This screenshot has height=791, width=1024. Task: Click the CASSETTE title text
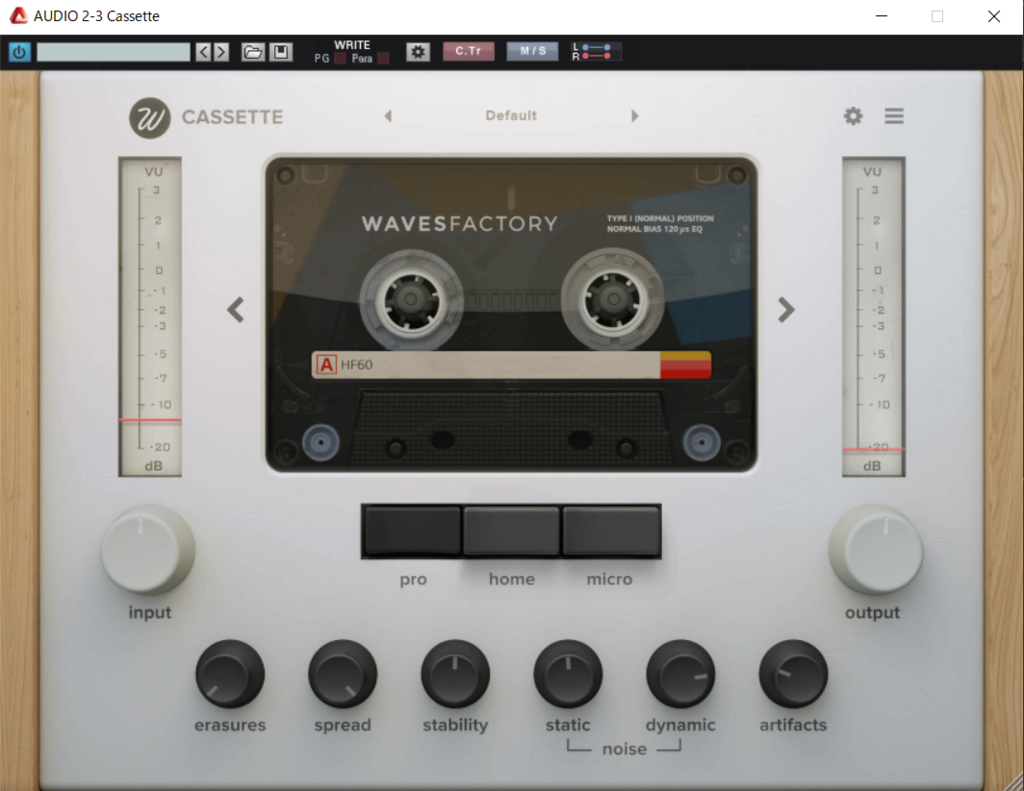click(232, 118)
